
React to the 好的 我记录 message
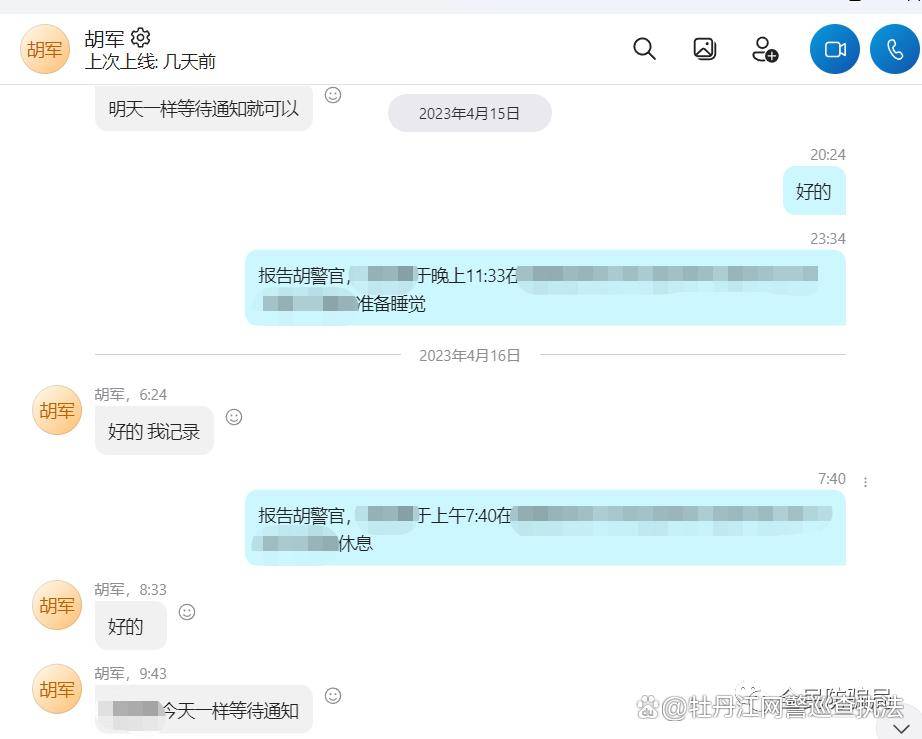tap(234, 417)
